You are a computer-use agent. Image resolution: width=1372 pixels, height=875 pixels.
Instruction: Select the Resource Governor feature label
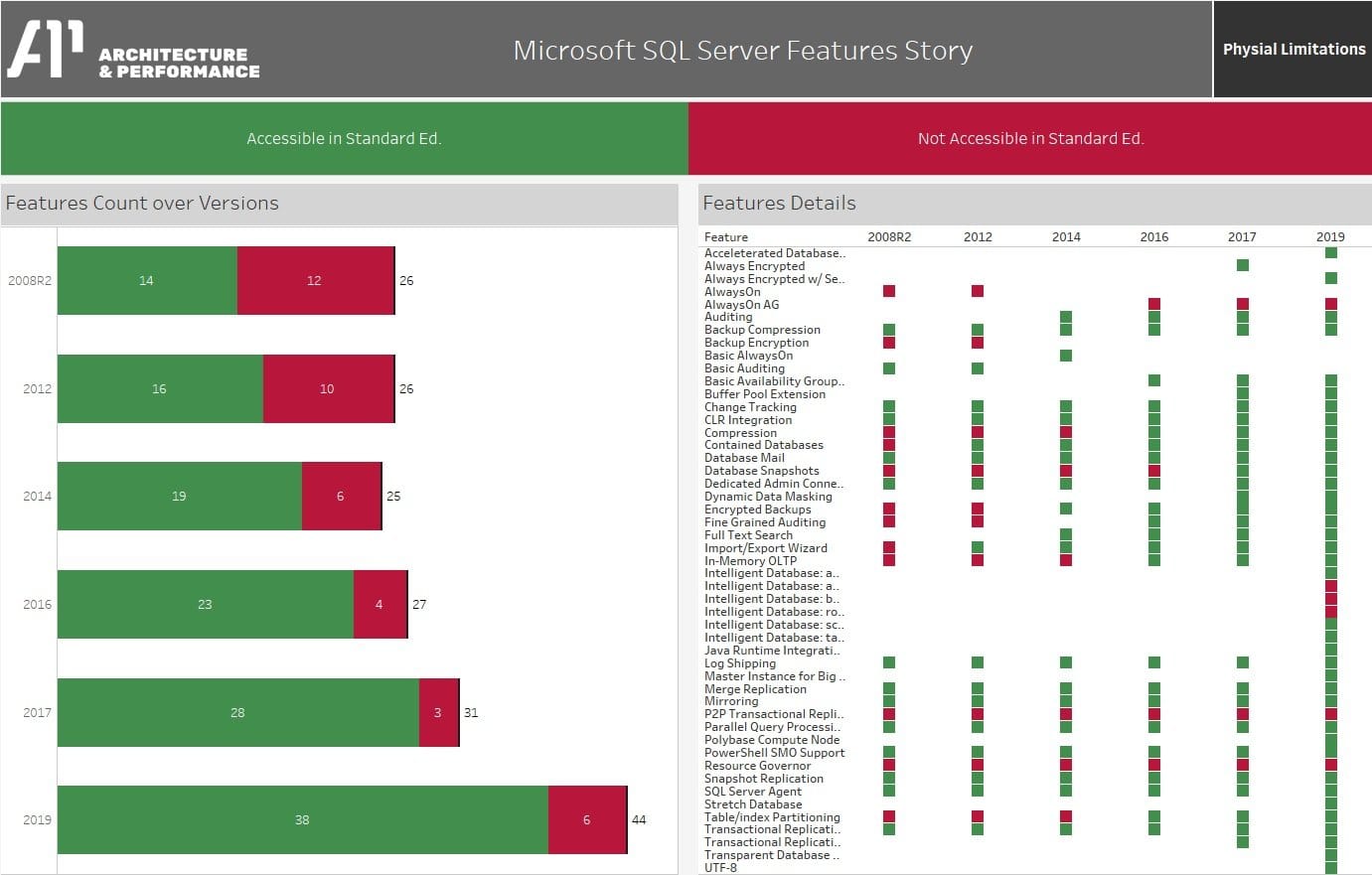(758, 766)
